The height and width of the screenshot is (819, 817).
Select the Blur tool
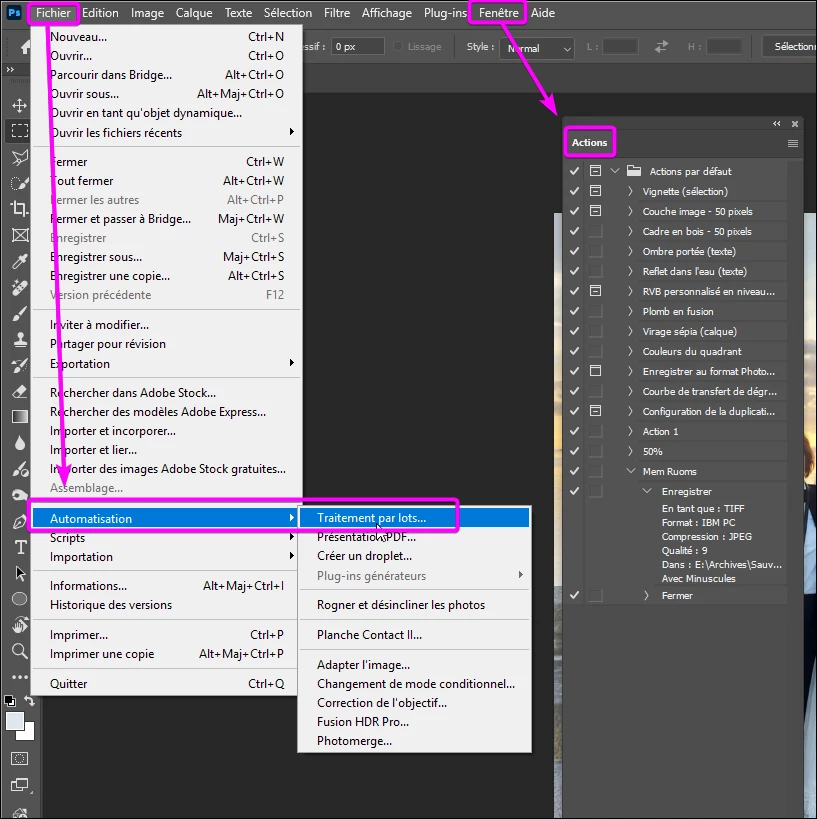[19, 443]
